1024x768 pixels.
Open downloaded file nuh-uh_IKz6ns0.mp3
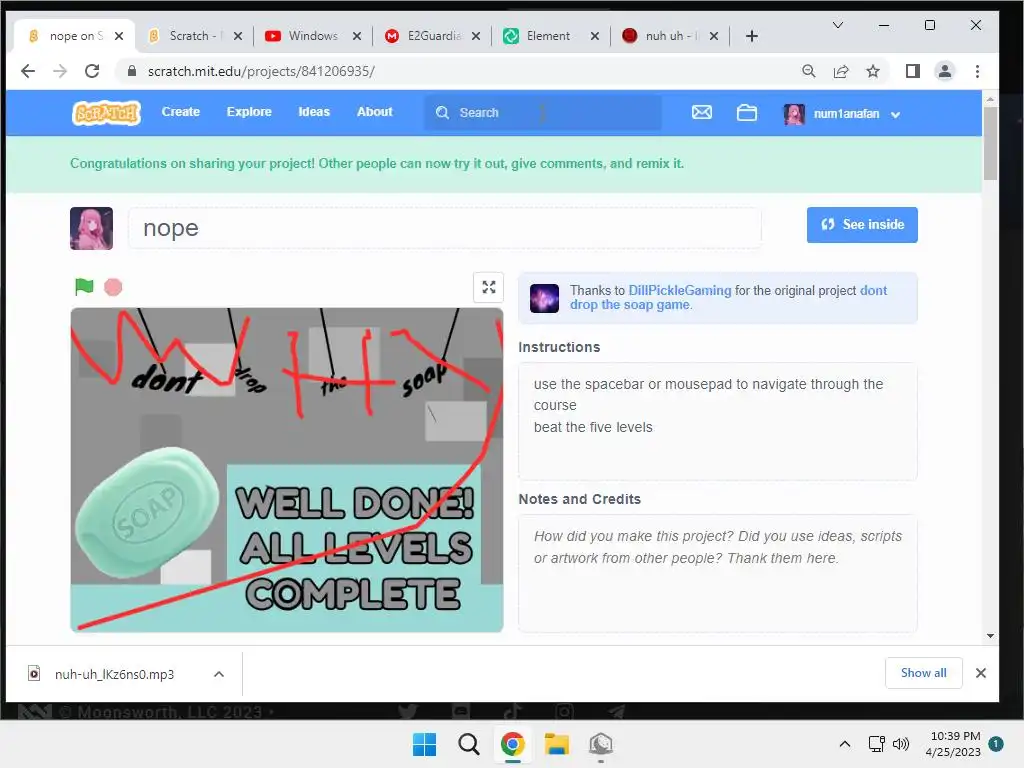tap(114, 674)
